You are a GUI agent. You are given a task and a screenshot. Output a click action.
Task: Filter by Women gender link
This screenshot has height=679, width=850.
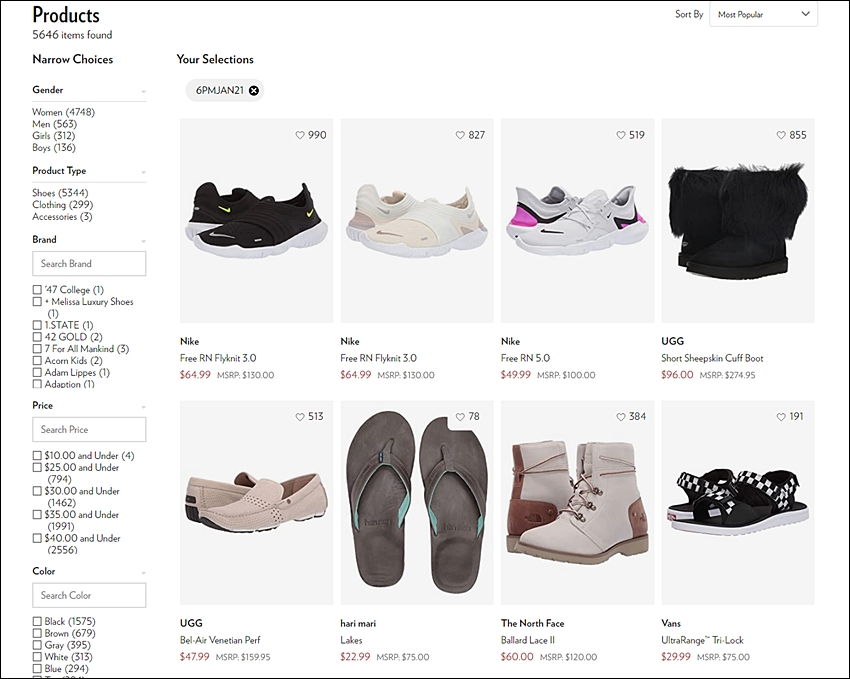pos(47,112)
